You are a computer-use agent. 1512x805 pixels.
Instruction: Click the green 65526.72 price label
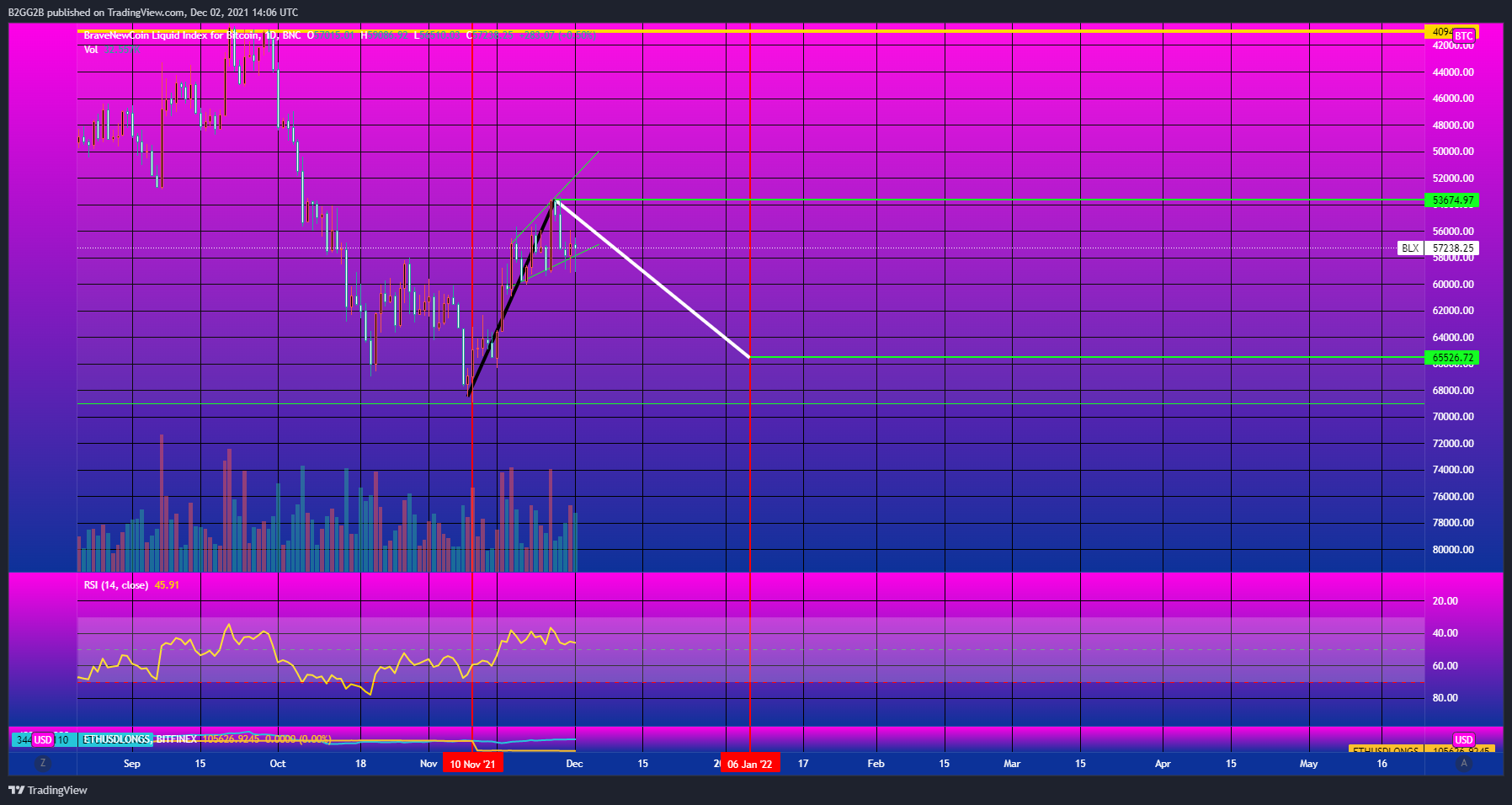click(1452, 358)
